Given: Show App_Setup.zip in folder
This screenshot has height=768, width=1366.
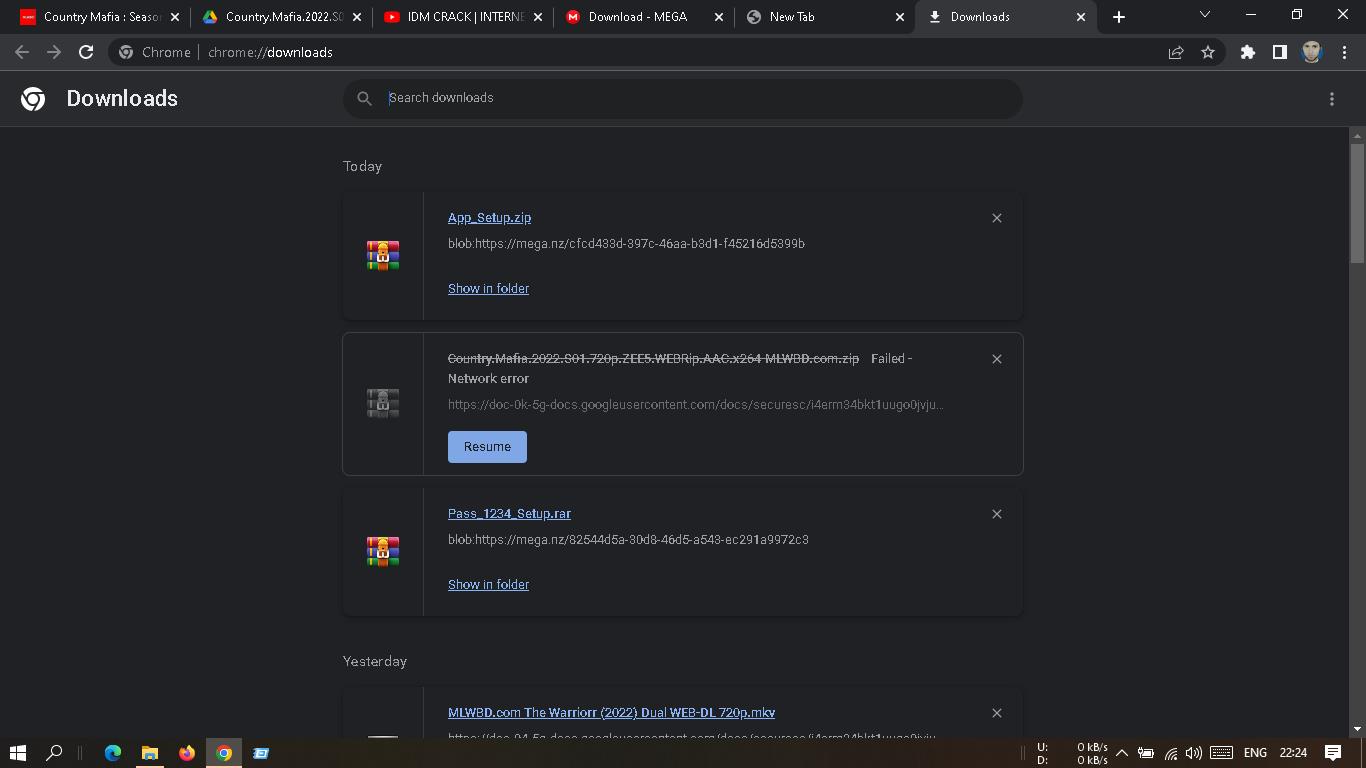Looking at the screenshot, I should click(488, 288).
